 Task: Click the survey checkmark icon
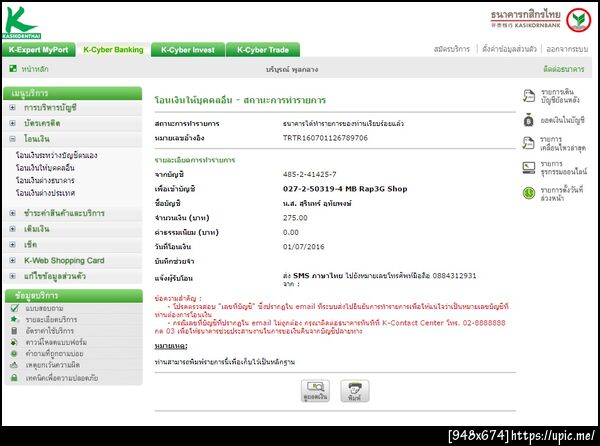coord(15,308)
